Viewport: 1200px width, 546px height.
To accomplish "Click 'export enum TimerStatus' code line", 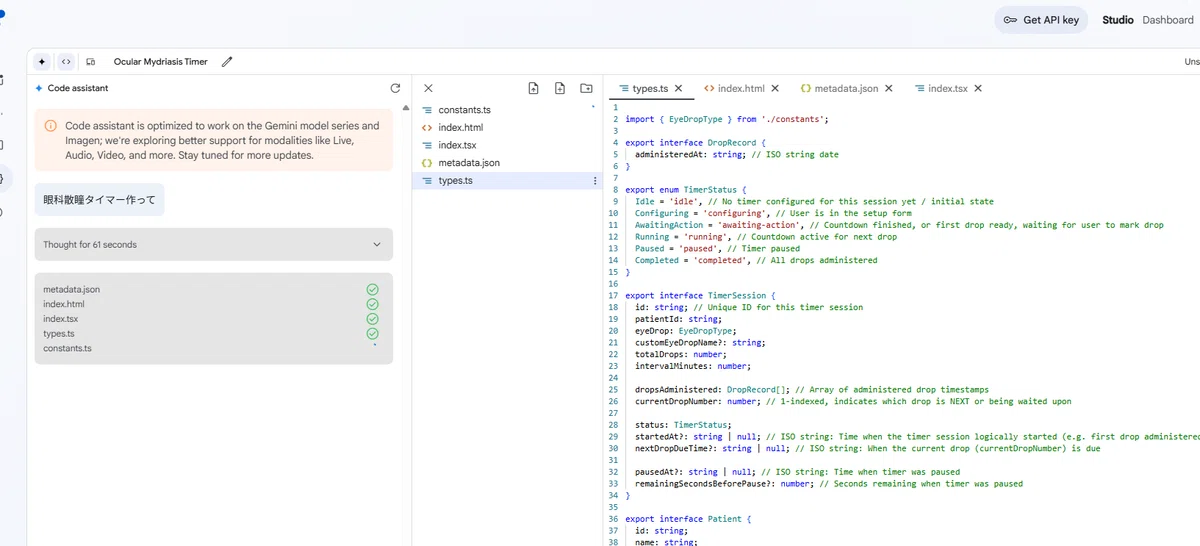I will tap(686, 190).
